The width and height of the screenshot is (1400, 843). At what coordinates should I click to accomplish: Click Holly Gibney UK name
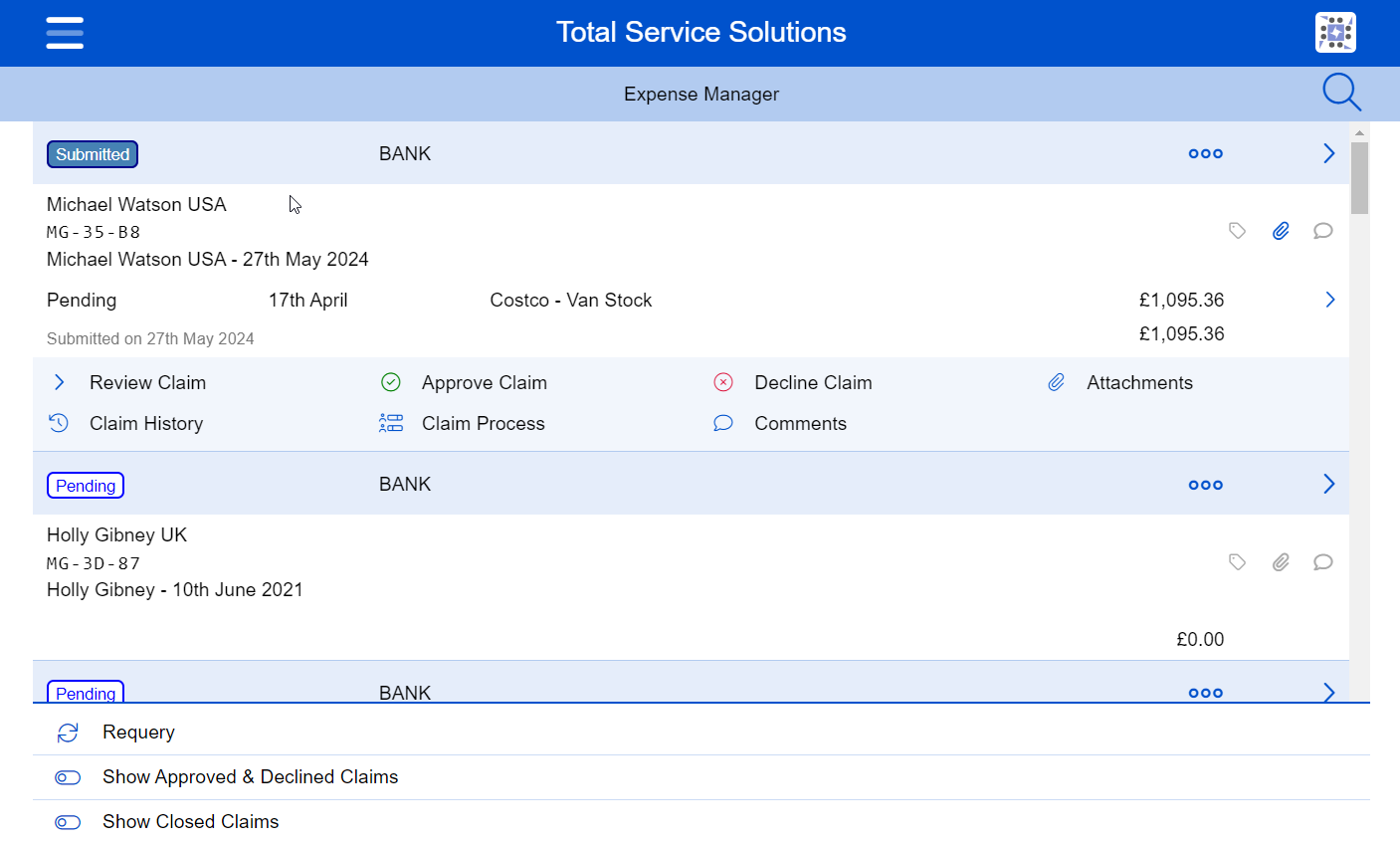point(116,534)
